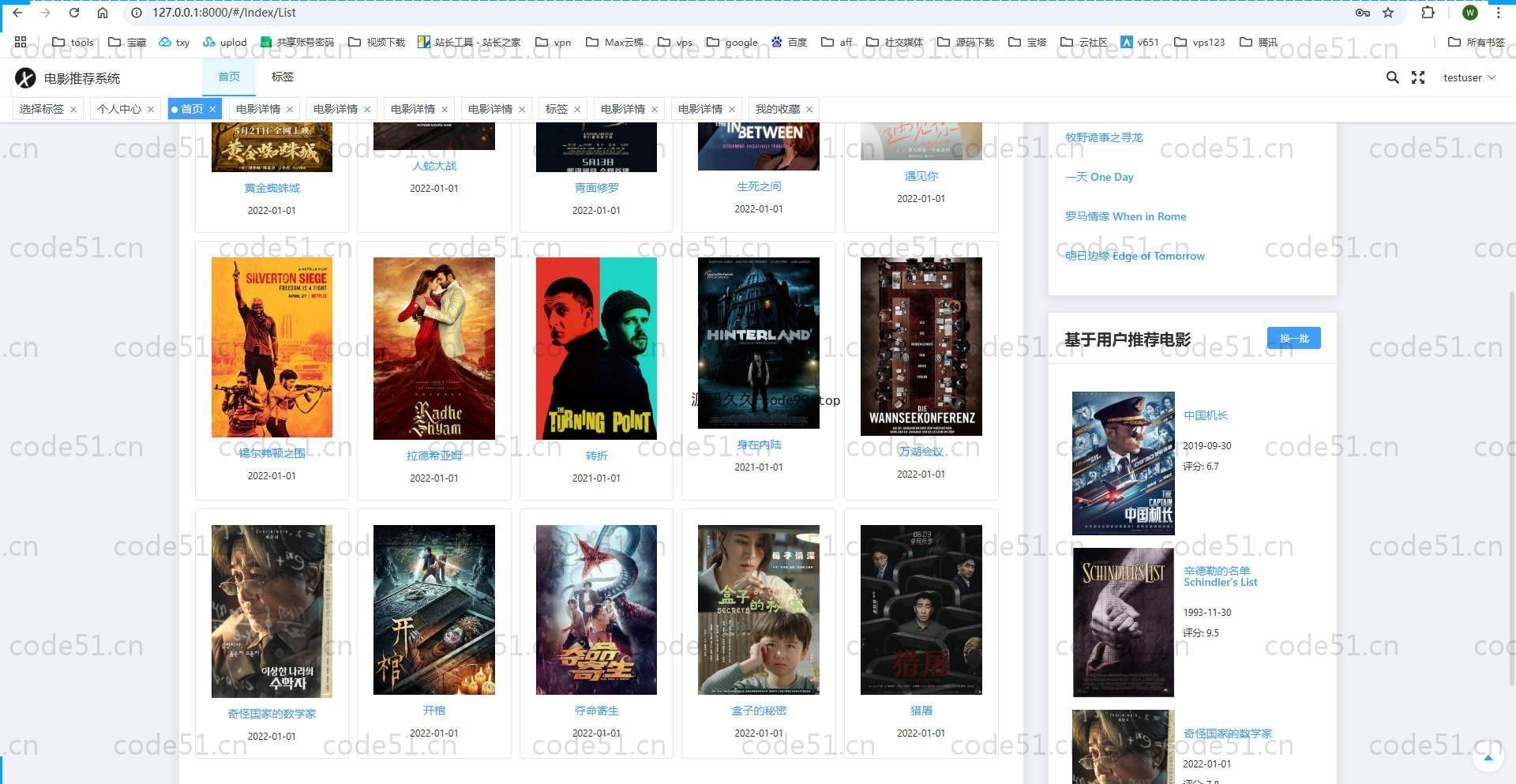Open the Chrome three-dot menu
This screenshot has height=784, width=1516.
tap(1499, 13)
